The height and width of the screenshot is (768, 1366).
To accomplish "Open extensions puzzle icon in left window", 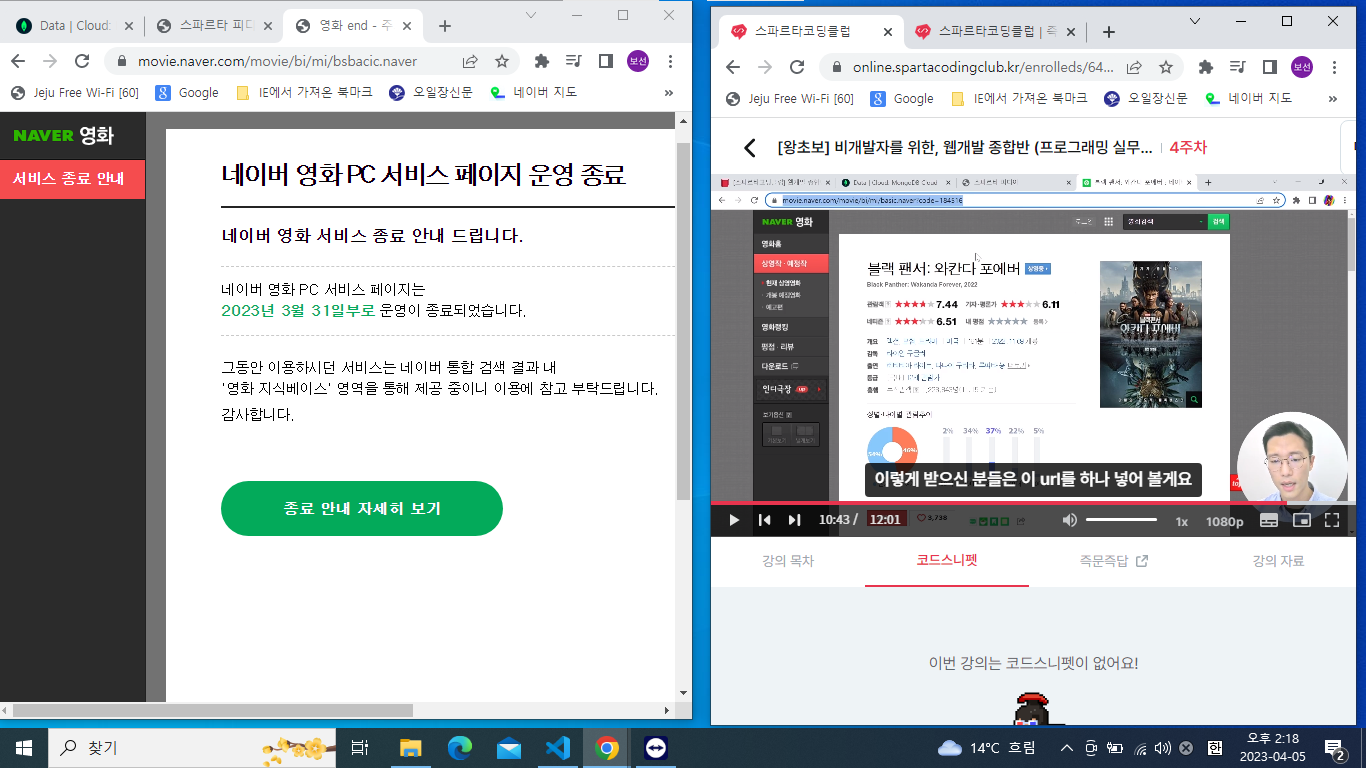I will pyautogui.click(x=542, y=61).
